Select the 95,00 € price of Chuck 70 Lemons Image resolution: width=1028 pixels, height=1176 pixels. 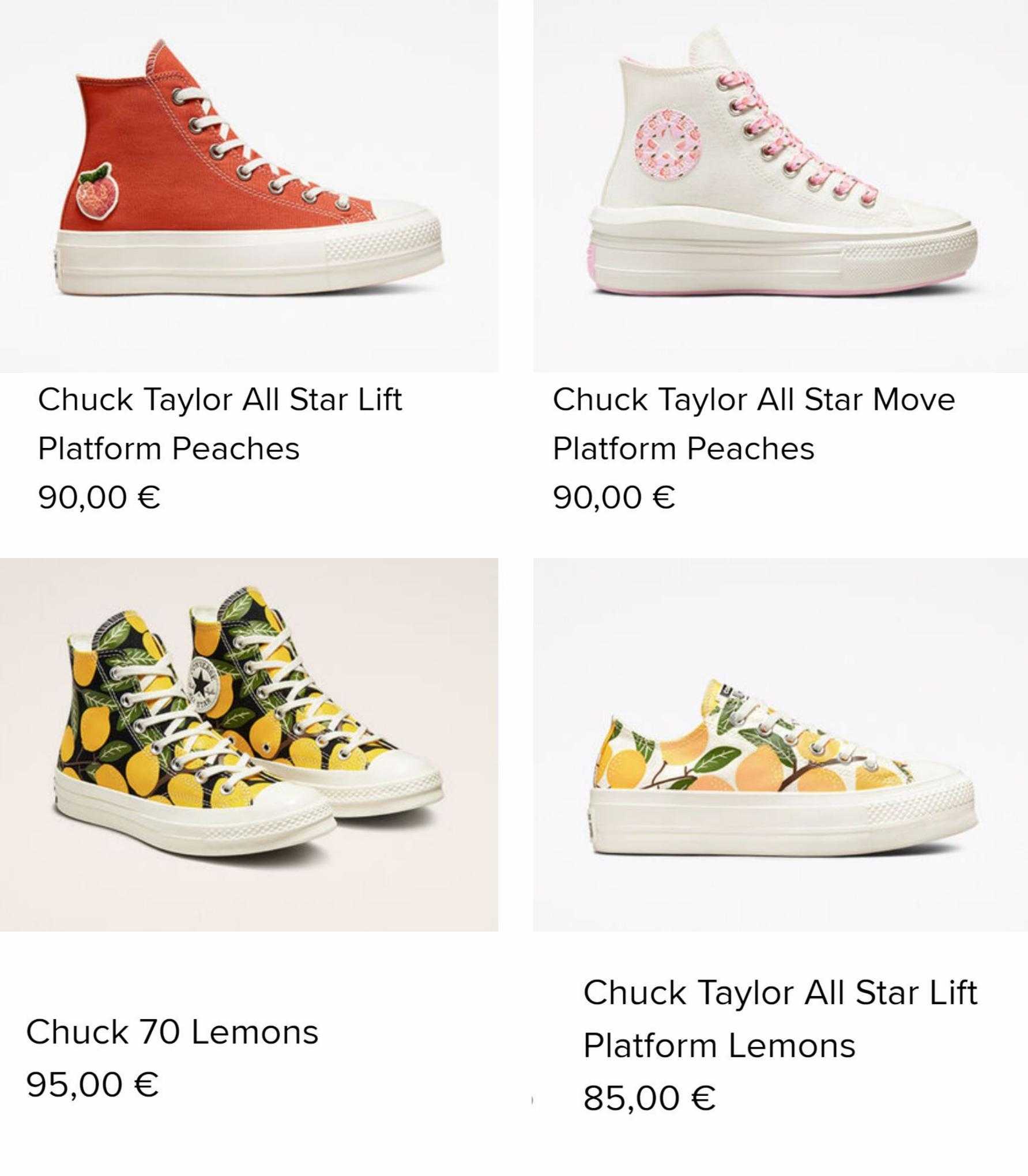coord(92,1084)
